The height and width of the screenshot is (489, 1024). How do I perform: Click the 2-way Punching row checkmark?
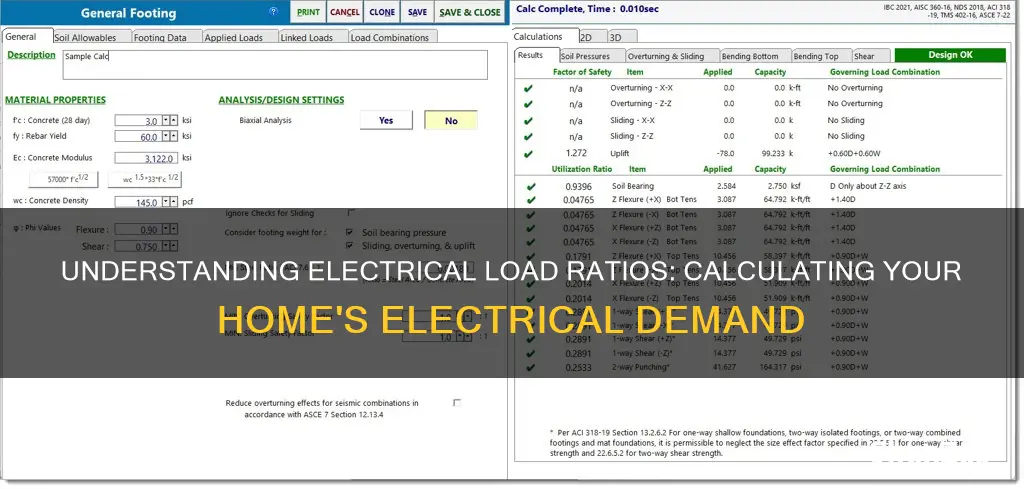pyautogui.click(x=531, y=368)
